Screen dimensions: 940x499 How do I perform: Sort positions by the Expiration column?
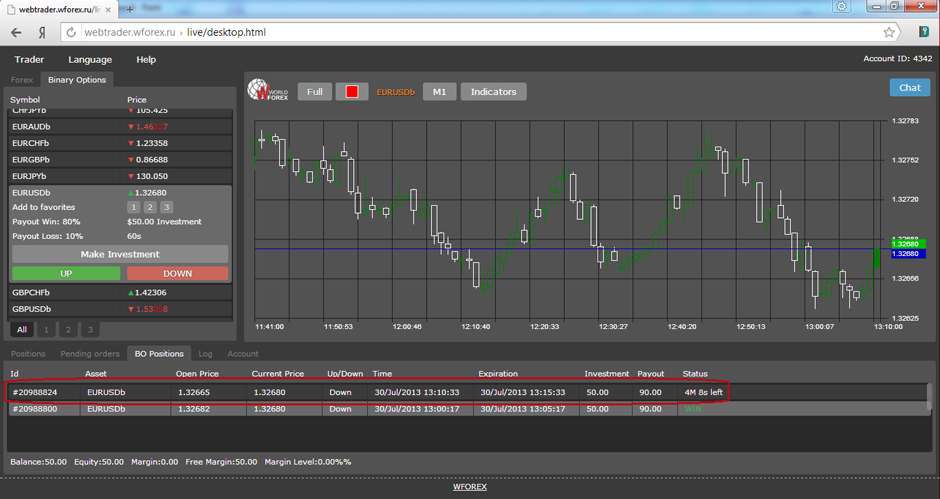(498, 374)
